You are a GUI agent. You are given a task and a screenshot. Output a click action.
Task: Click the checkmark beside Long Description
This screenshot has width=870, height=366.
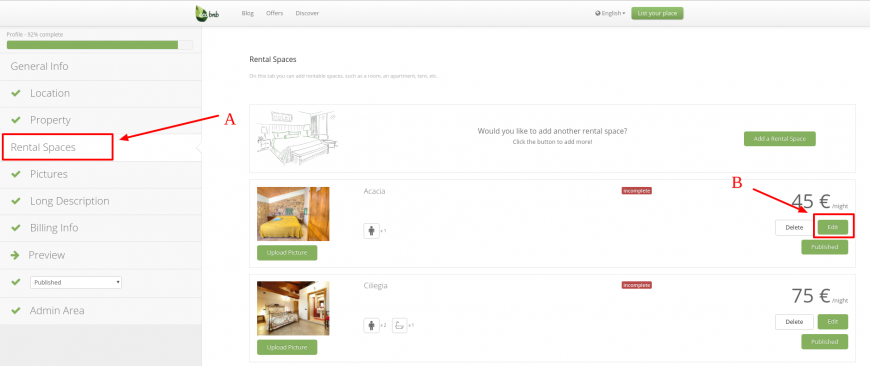pyautogui.click(x=16, y=201)
